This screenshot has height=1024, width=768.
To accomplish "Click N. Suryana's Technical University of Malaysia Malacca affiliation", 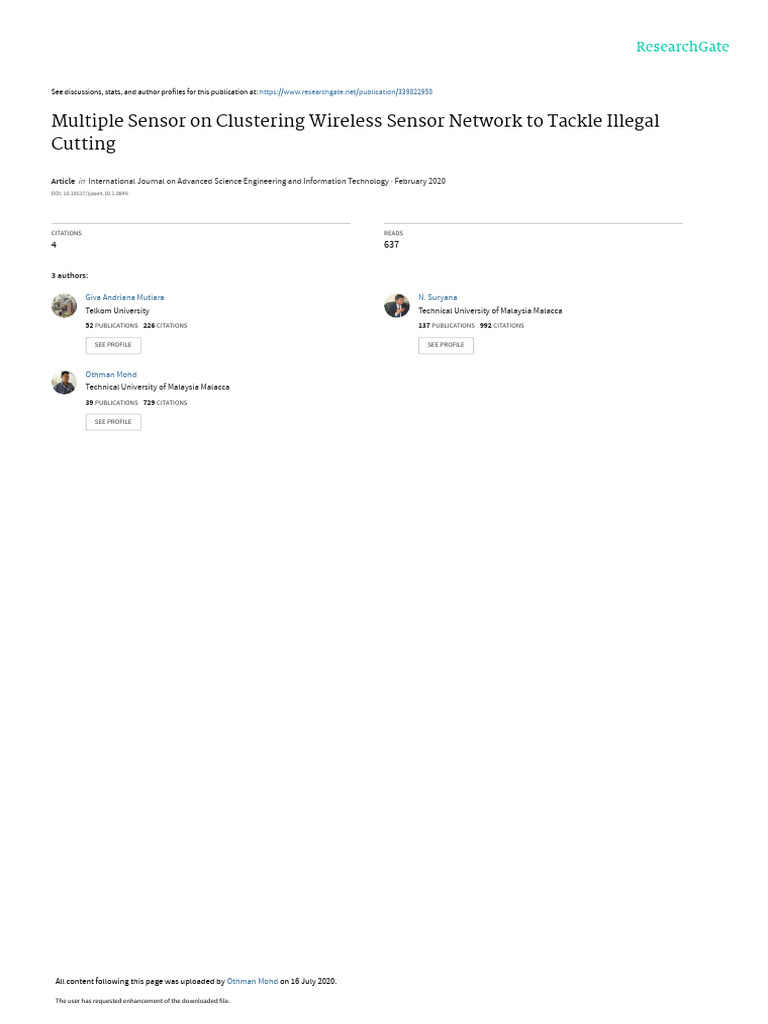I will pyautogui.click(x=490, y=312).
